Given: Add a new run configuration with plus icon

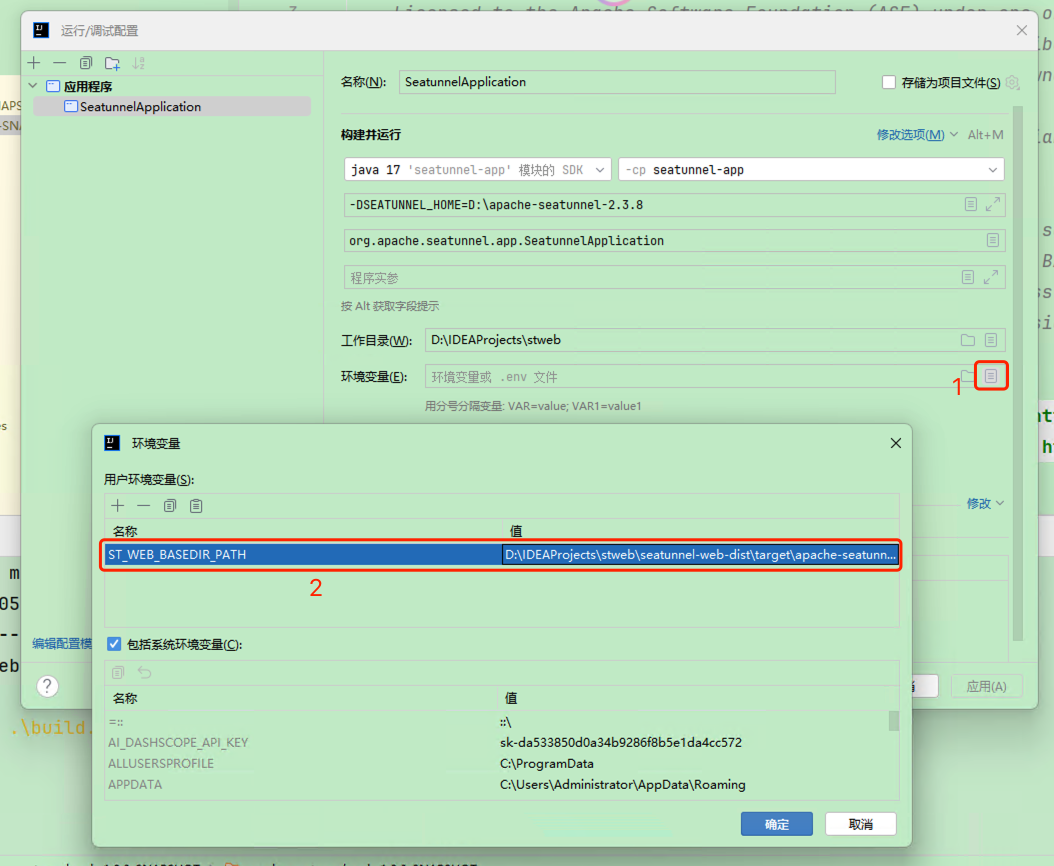Looking at the screenshot, I should coord(34,63).
